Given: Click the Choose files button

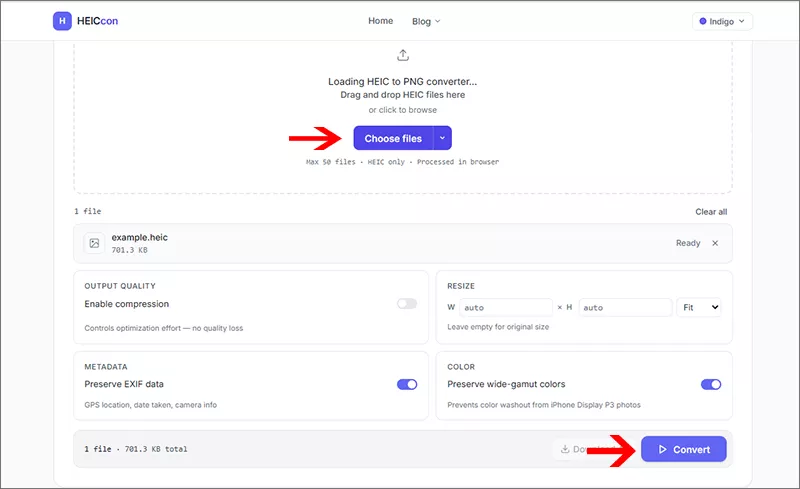Looking at the screenshot, I should pyautogui.click(x=393, y=138).
